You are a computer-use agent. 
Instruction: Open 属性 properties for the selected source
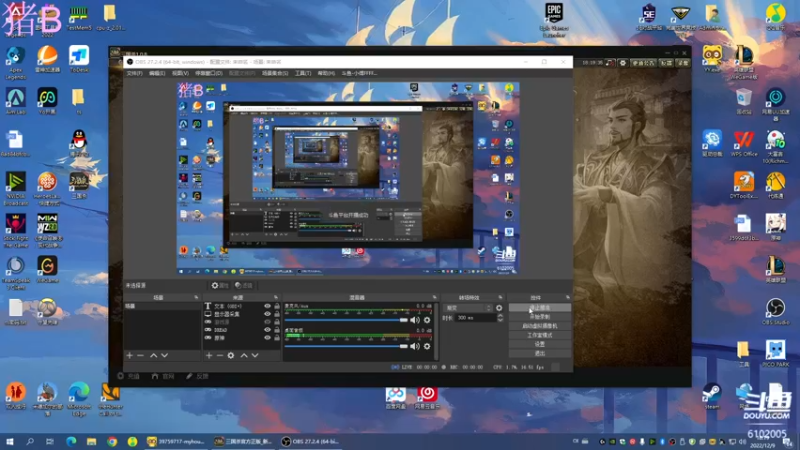point(220,286)
